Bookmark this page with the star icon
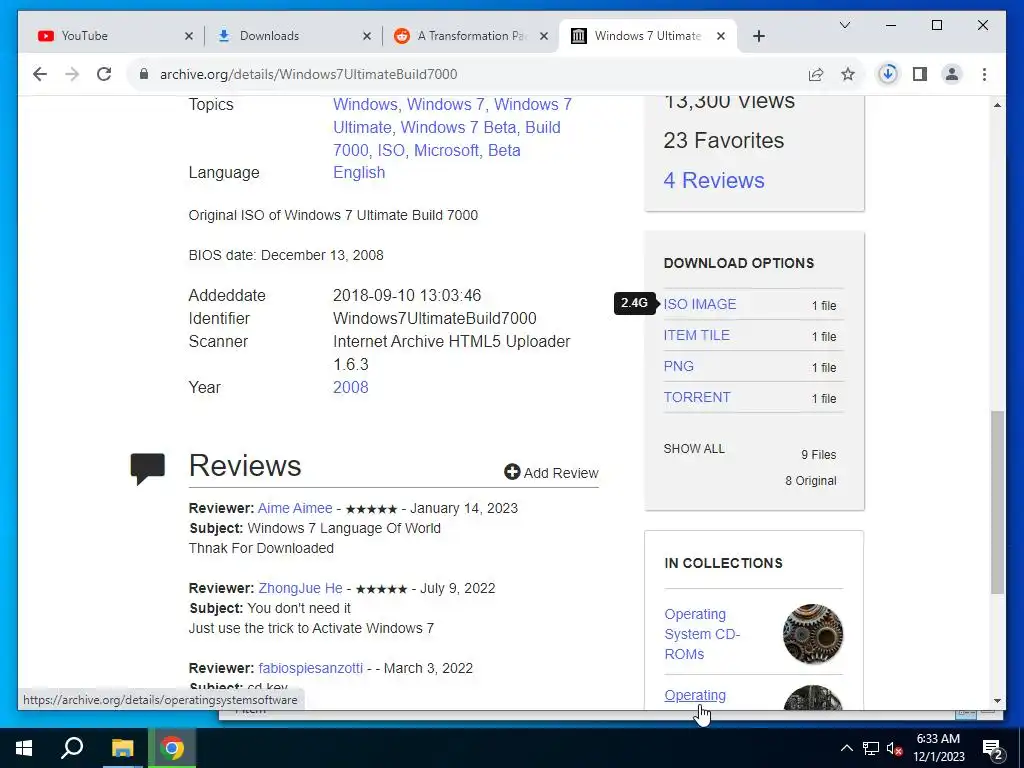Viewport: 1024px width, 768px height. pyautogui.click(x=848, y=74)
